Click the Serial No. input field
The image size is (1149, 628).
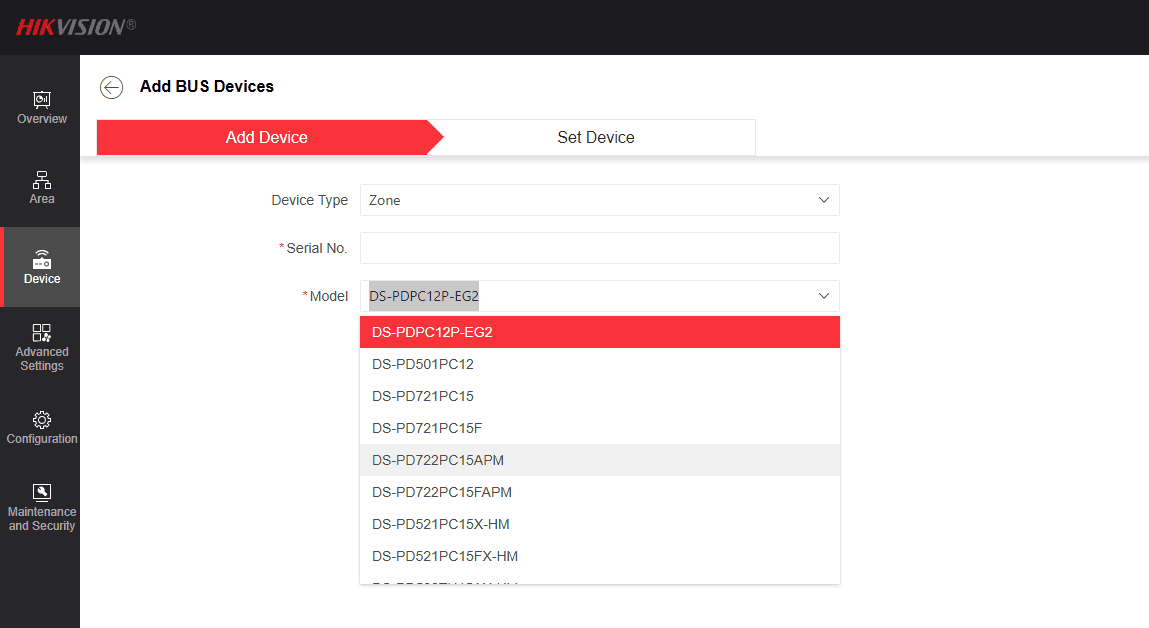(599, 248)
